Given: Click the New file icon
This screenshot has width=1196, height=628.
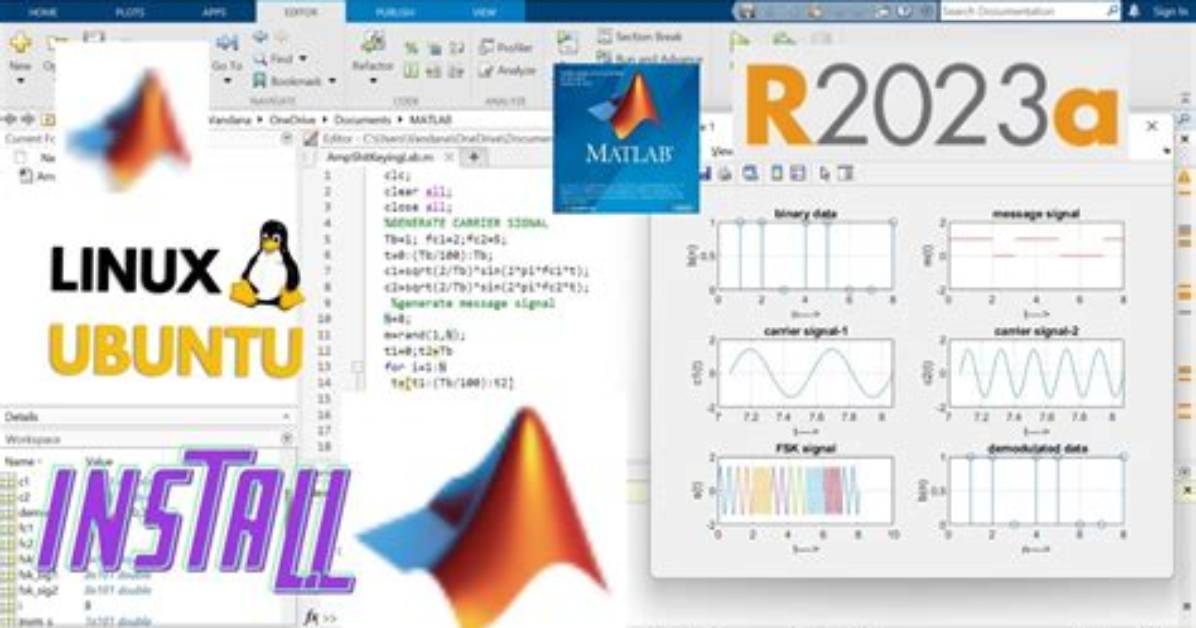Looking at the screenshot, I should click(x=21, y=43).
